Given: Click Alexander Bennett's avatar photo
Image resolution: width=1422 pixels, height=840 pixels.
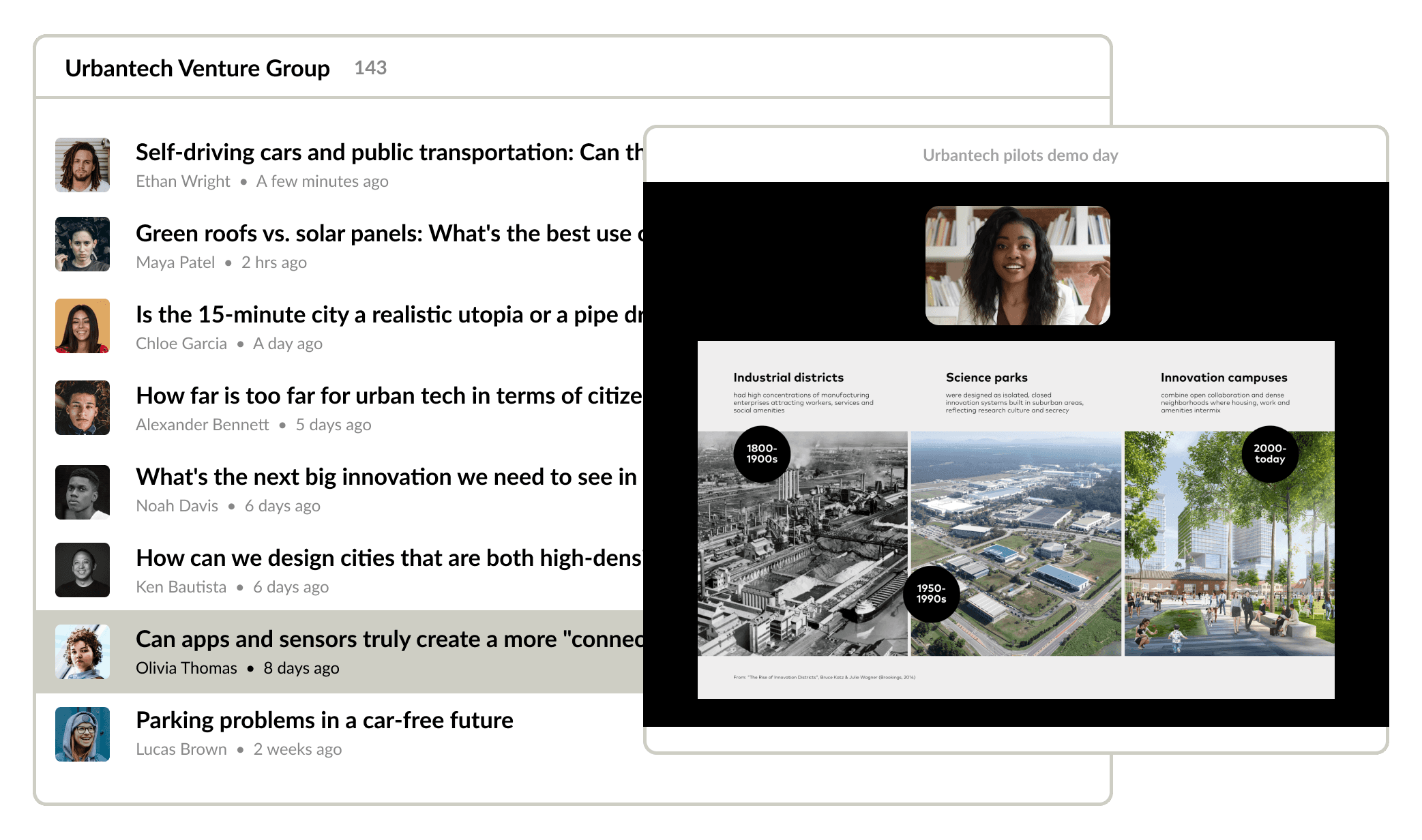Looking at the screenshot, I should click(x=83, y=408).
